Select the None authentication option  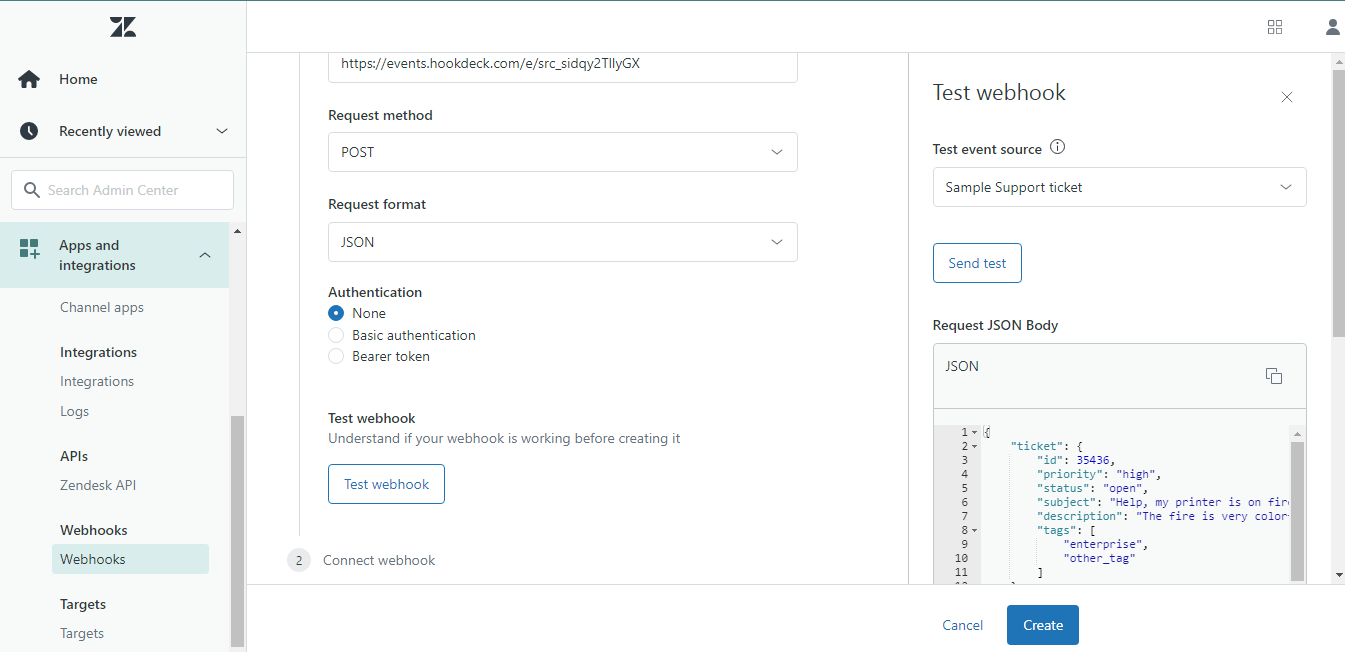point(335,312)
